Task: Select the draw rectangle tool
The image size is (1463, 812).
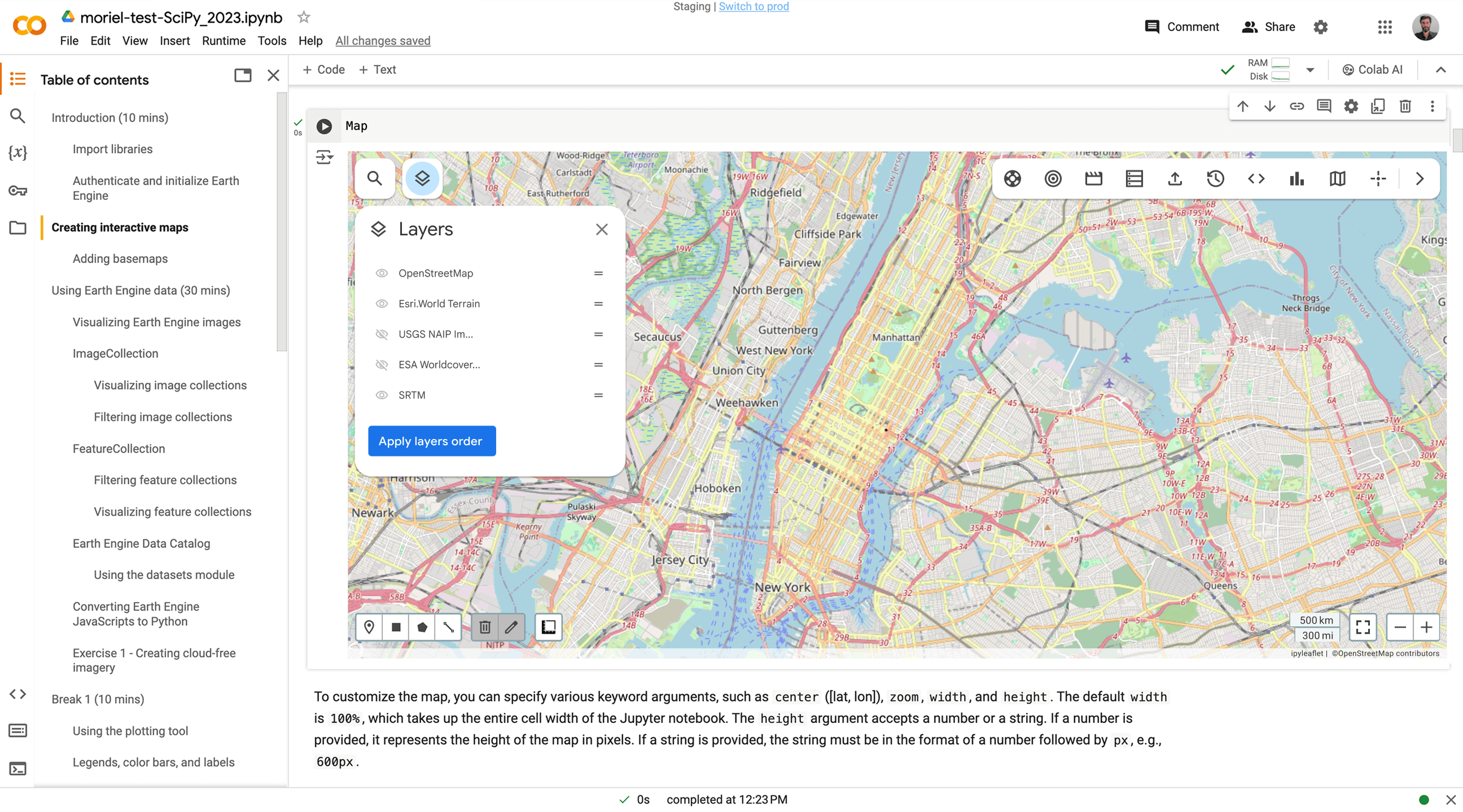Action: 396,627
